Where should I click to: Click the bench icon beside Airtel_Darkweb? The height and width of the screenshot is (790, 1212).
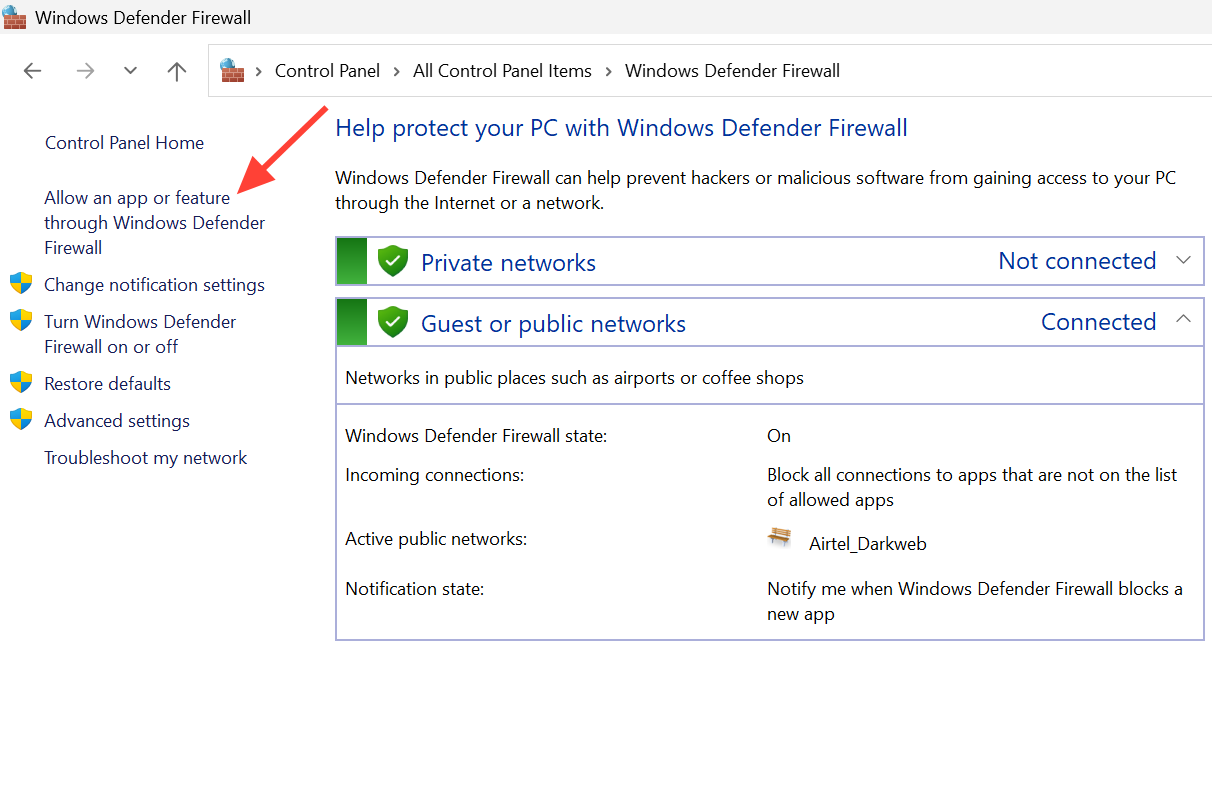(x=779, y=537)
